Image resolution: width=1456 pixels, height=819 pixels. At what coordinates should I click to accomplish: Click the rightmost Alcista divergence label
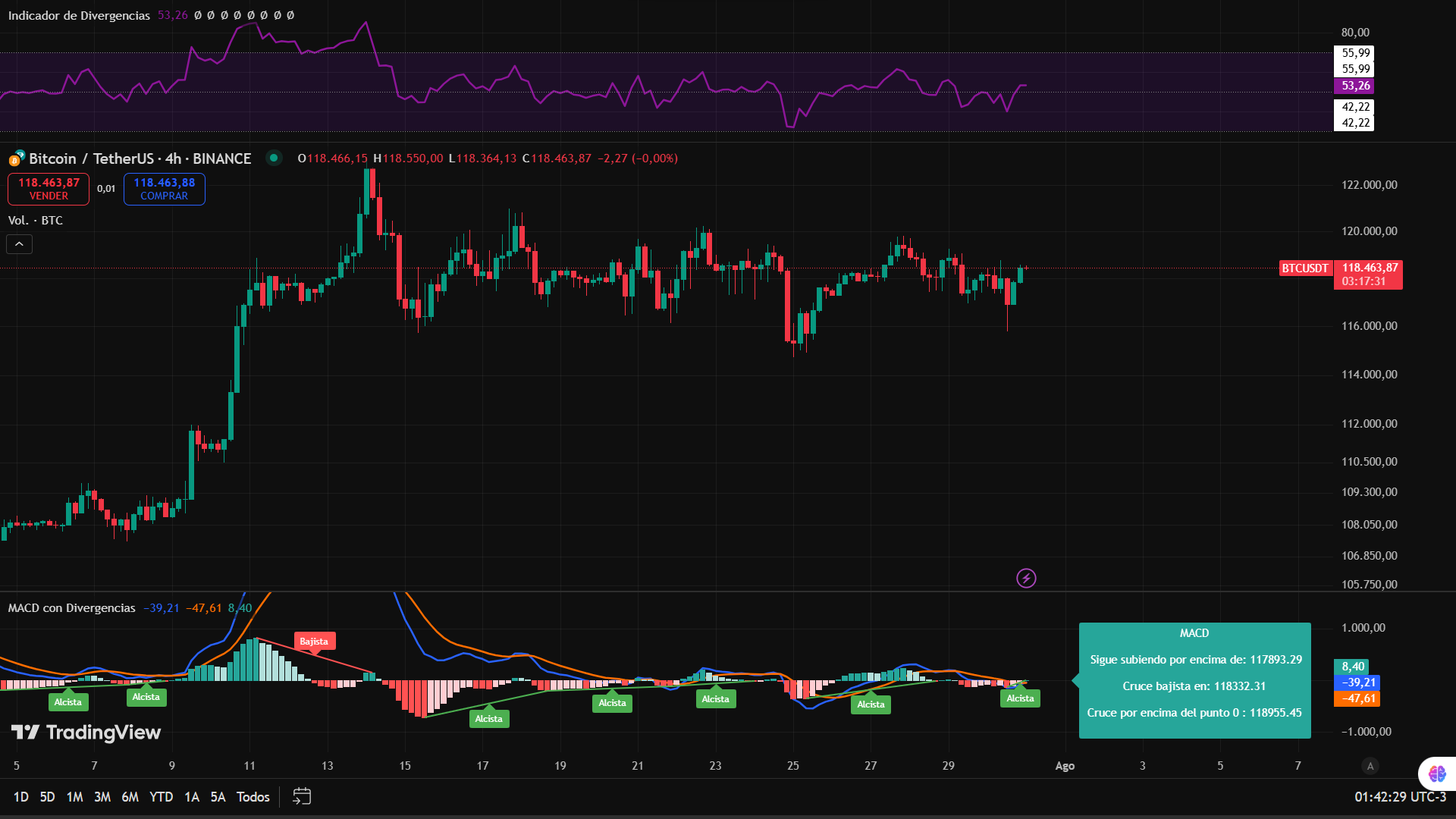pyautogui.click(x=1020, y=698)
